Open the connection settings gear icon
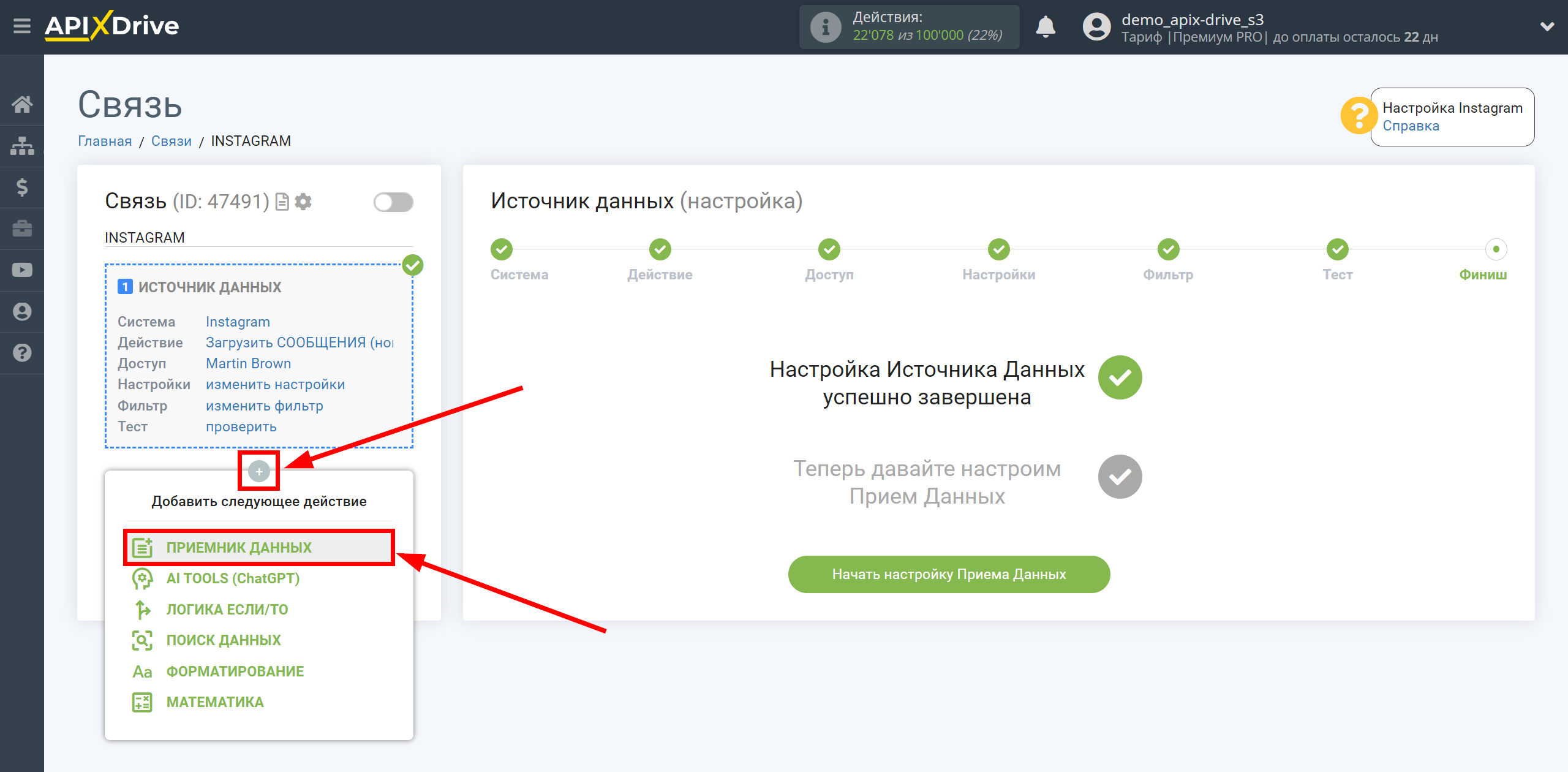 303,202
